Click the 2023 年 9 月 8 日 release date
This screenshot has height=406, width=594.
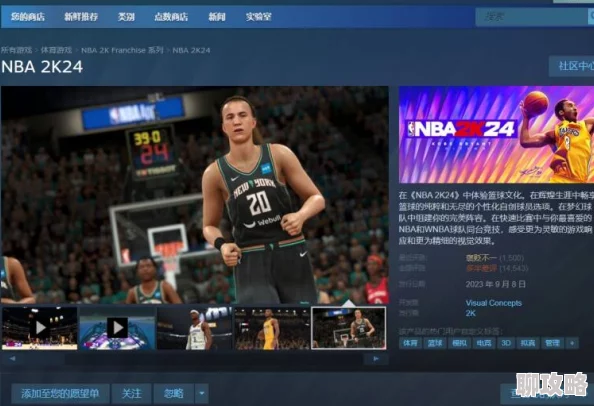pos(496,284)
